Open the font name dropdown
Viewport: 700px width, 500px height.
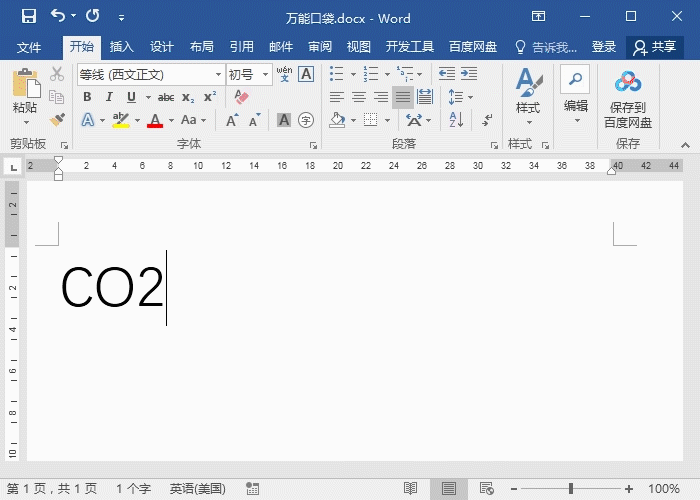point(218,75)
